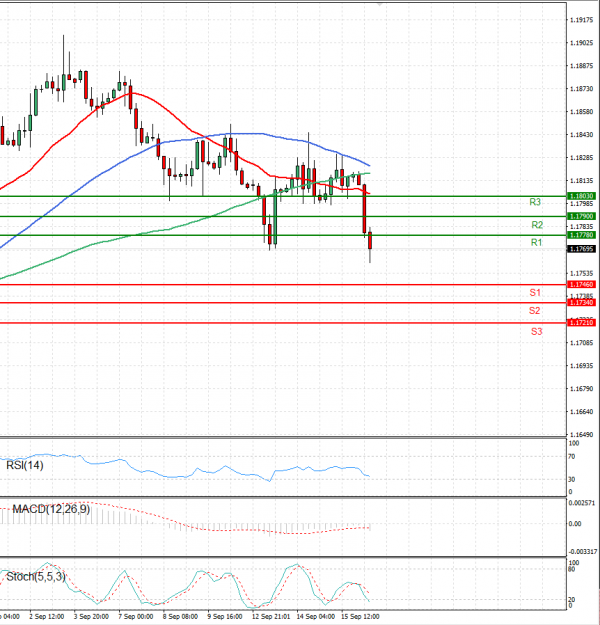Click the S3 support level label
Screen dimensions: 600x625
(x=536, y=331)
